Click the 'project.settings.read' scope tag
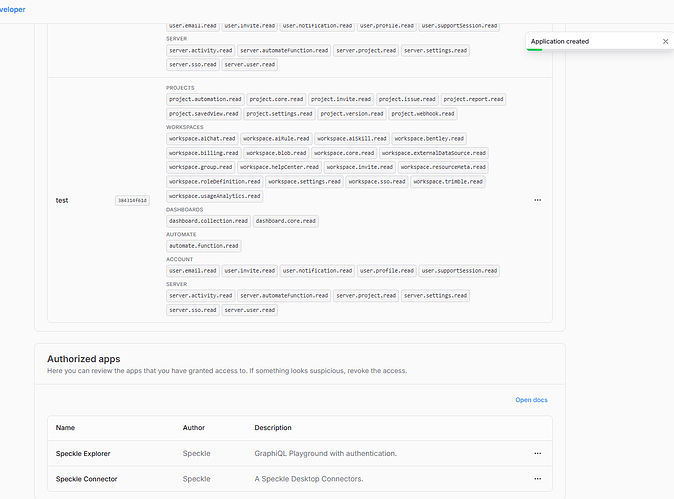The height and width of the screenshot is (499, 674). click(279, 114)
